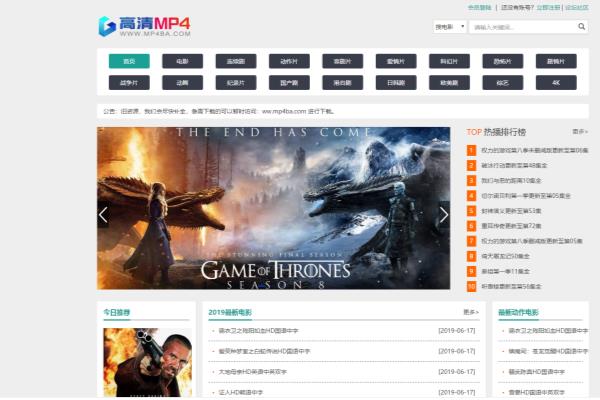Screen dimensions: 600x400
Task: Click the 立即注册 register link
Action: coord(548,8)
